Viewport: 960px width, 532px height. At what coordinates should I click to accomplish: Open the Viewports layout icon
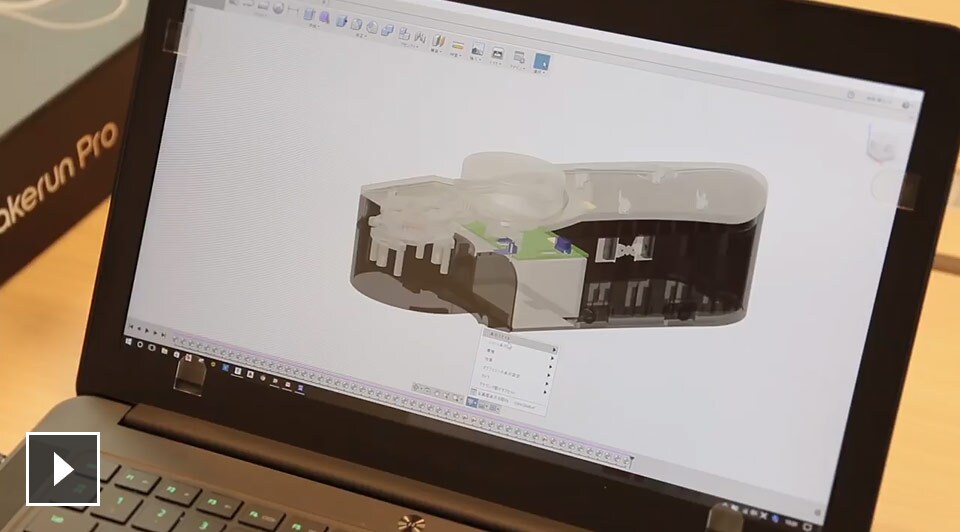tap(493, 407)
